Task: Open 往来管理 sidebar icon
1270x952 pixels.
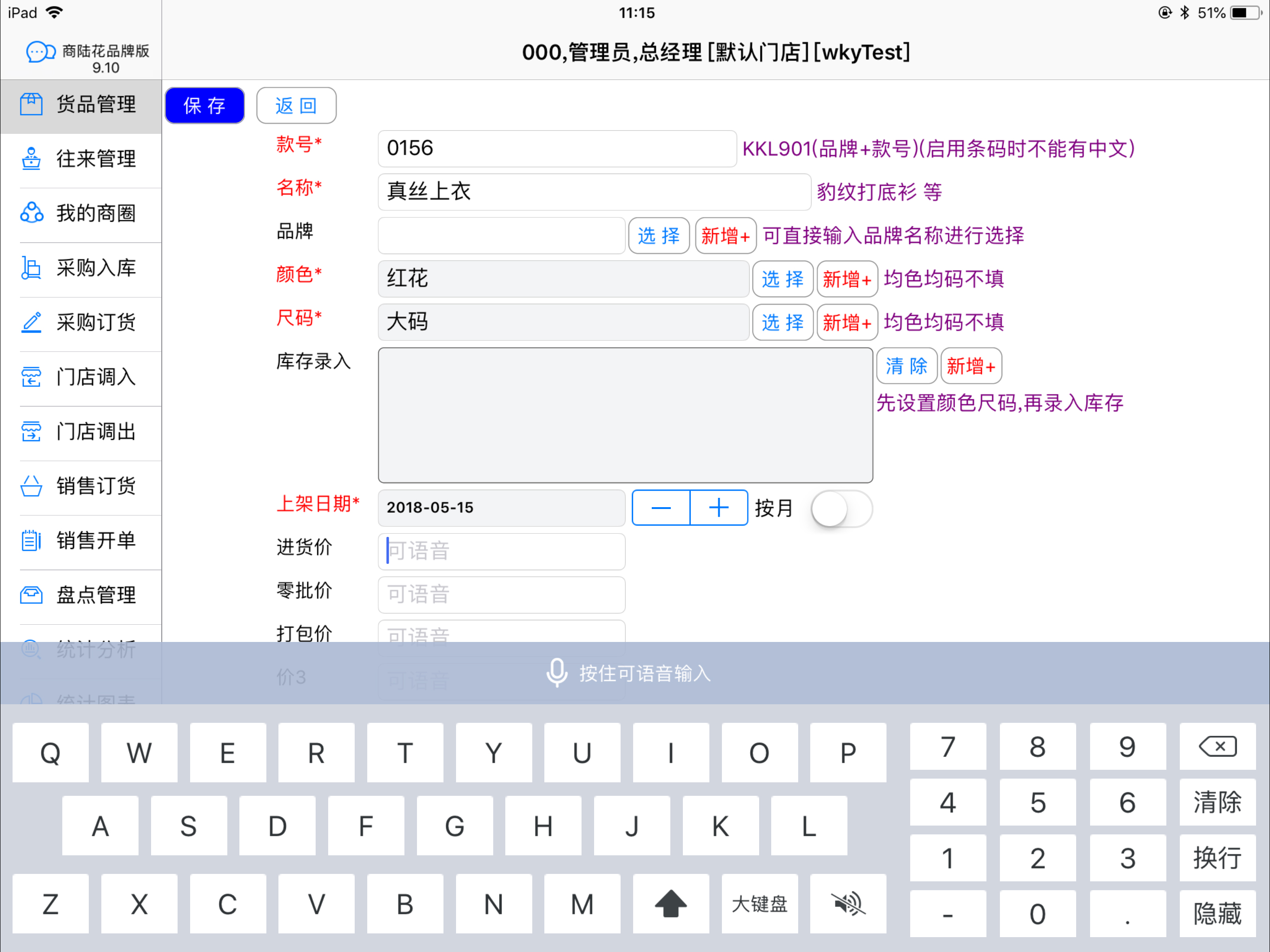Action: pos(31,159)
